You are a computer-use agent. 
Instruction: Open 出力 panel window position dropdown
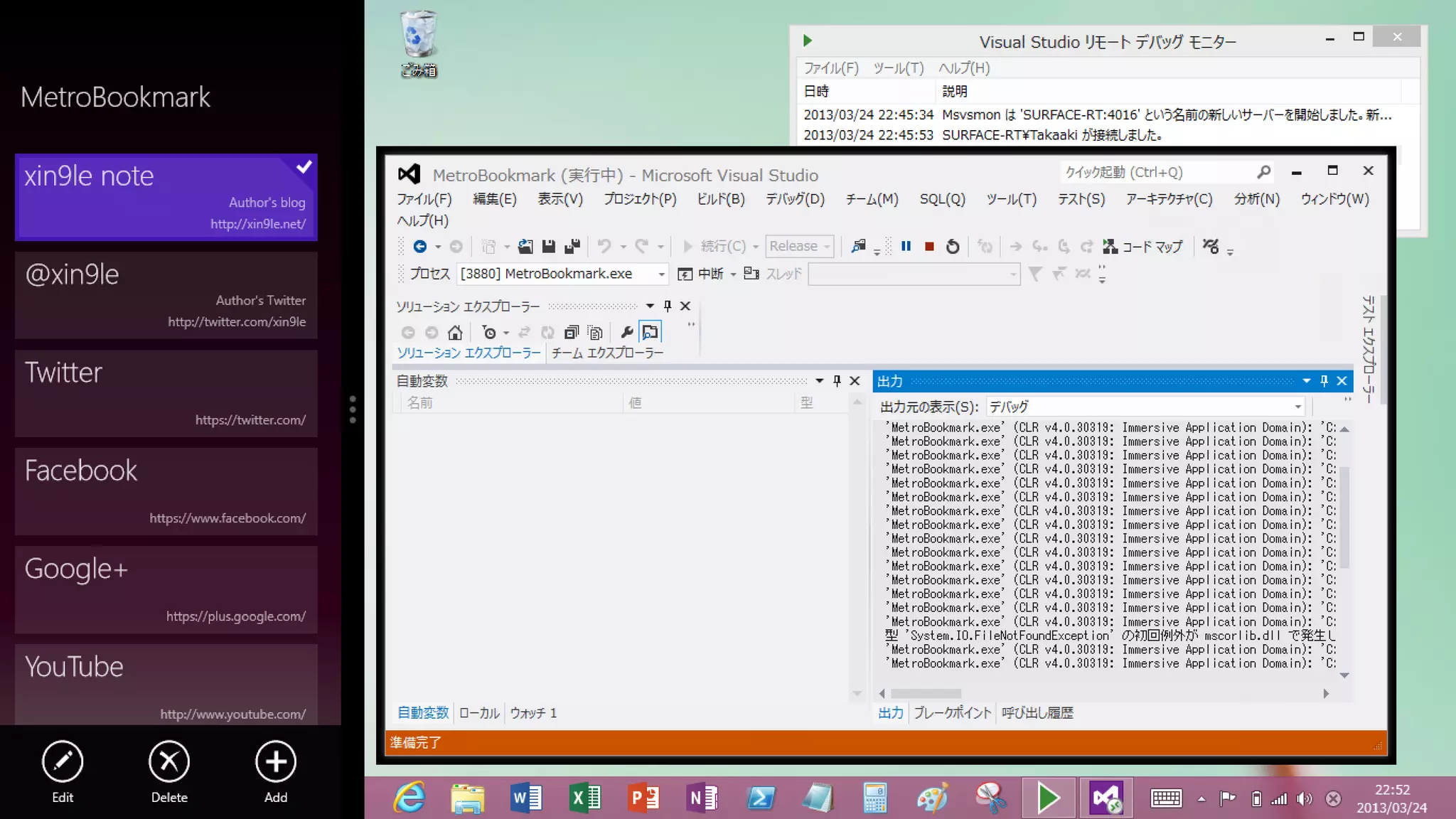coord(1306,381)
